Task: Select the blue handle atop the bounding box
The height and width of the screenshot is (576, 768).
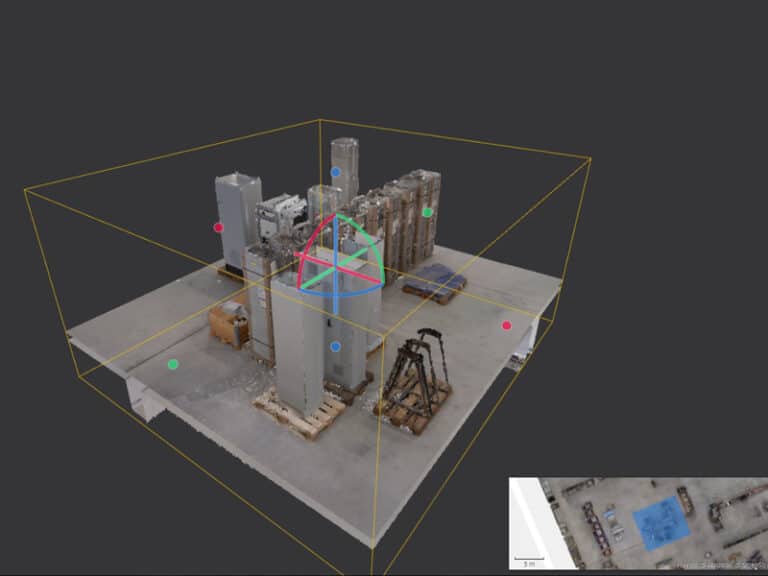Action: pos(336,172)
